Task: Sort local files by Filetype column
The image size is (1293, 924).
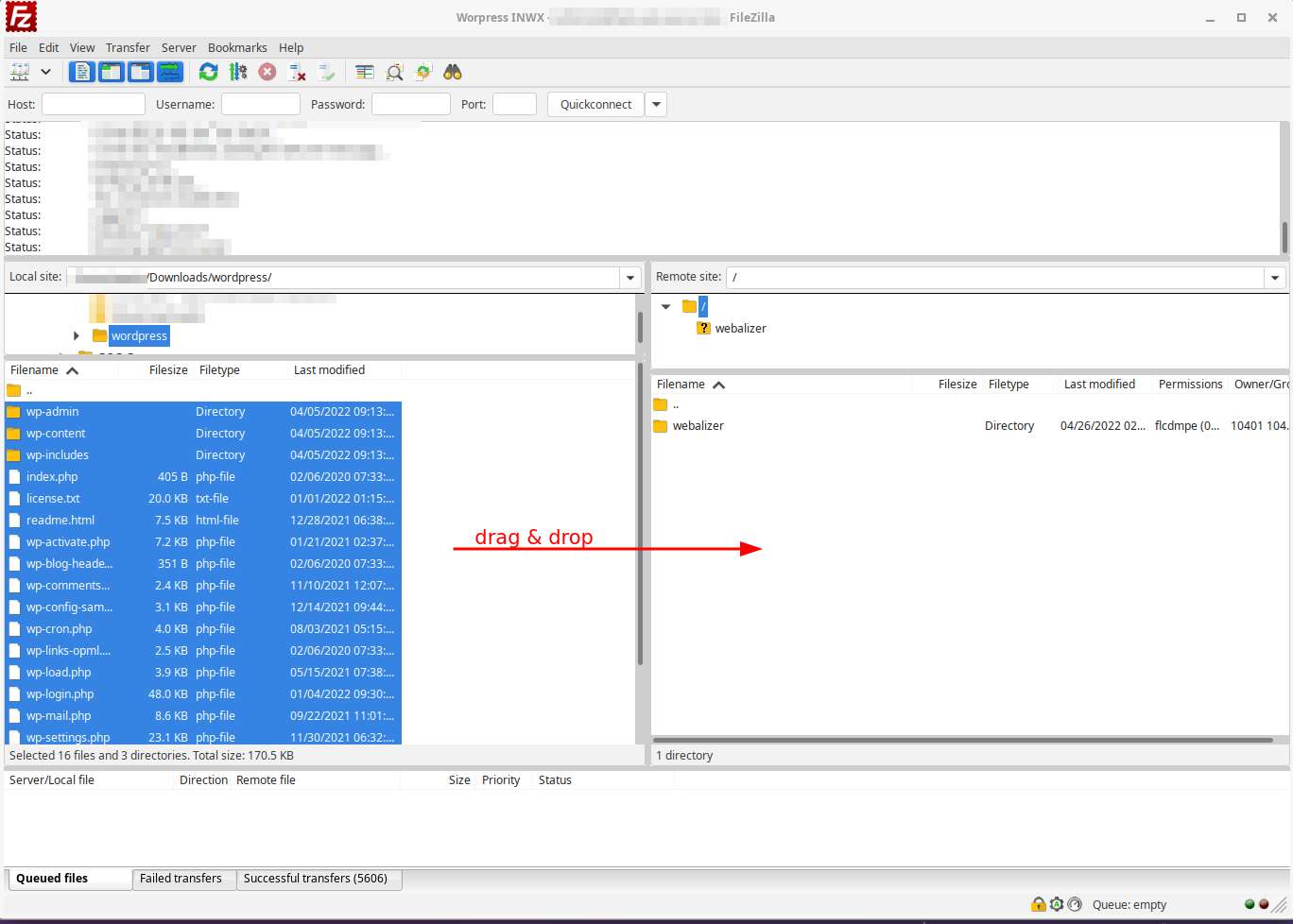Action: [219, 370]
